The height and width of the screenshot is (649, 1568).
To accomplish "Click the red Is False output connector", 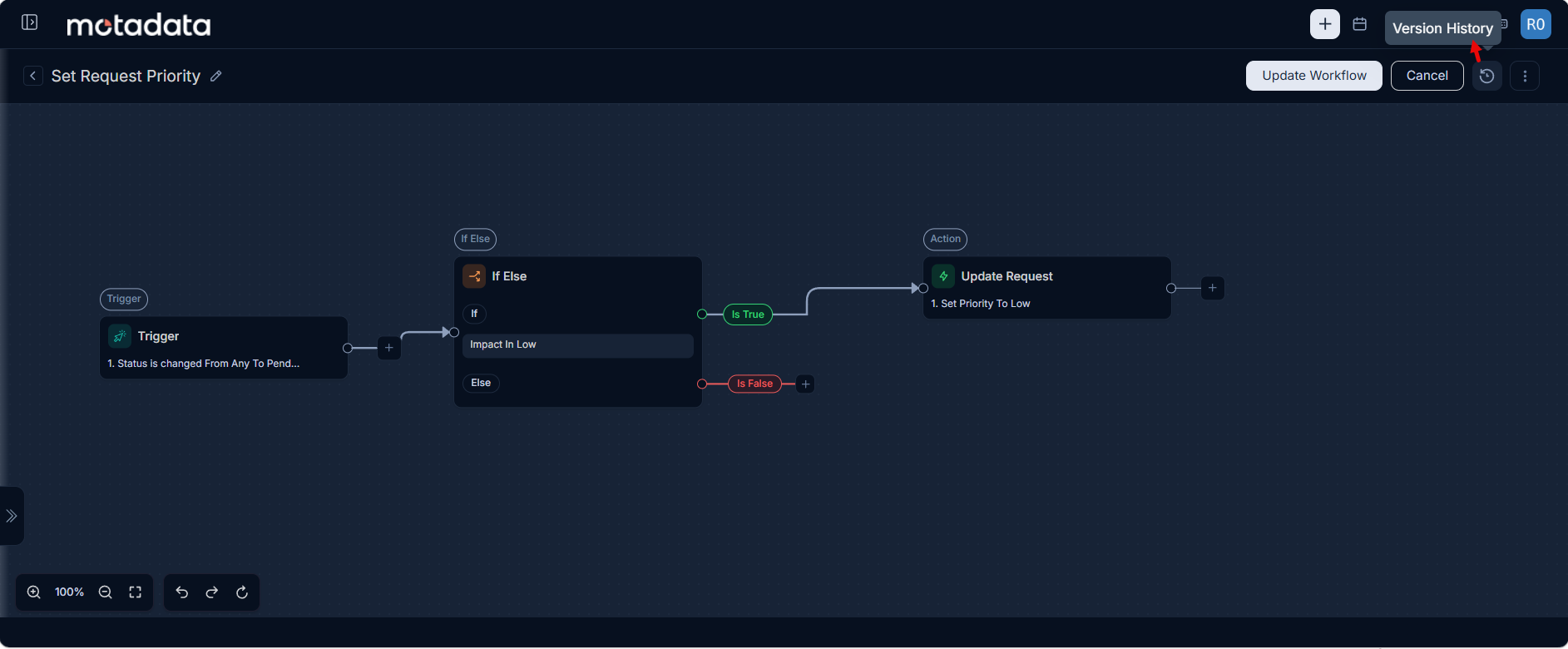I will pos(702,384).
